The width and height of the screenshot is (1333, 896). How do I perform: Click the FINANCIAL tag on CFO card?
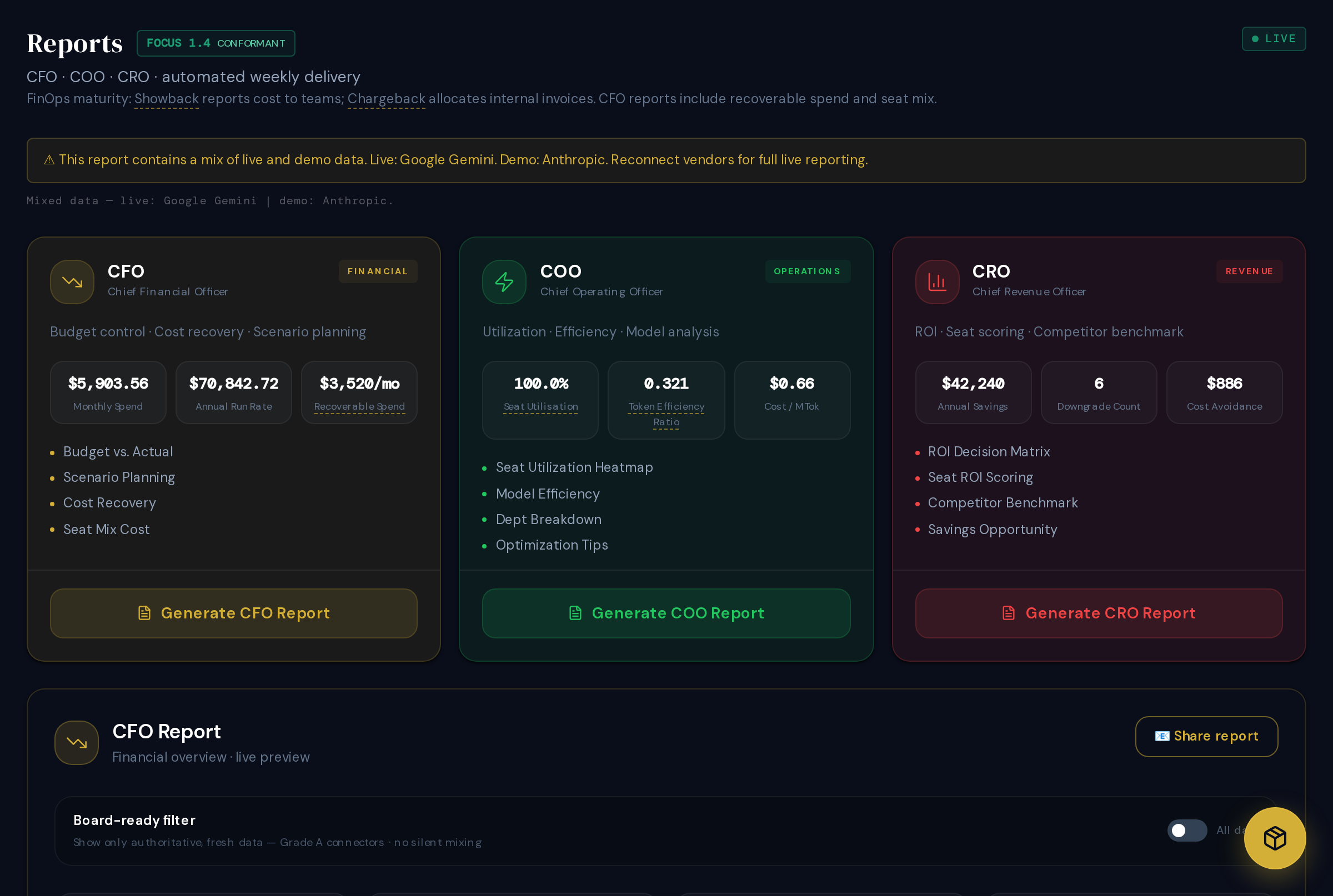(378, 271)
